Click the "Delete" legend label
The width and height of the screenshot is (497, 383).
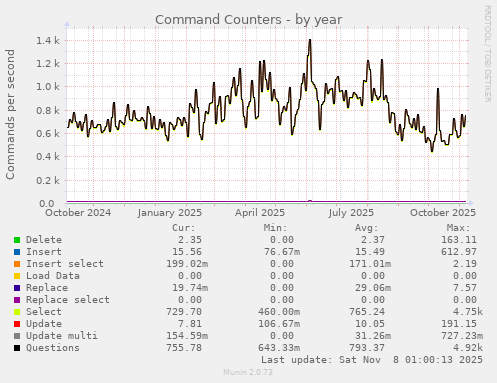click(44, 240)
